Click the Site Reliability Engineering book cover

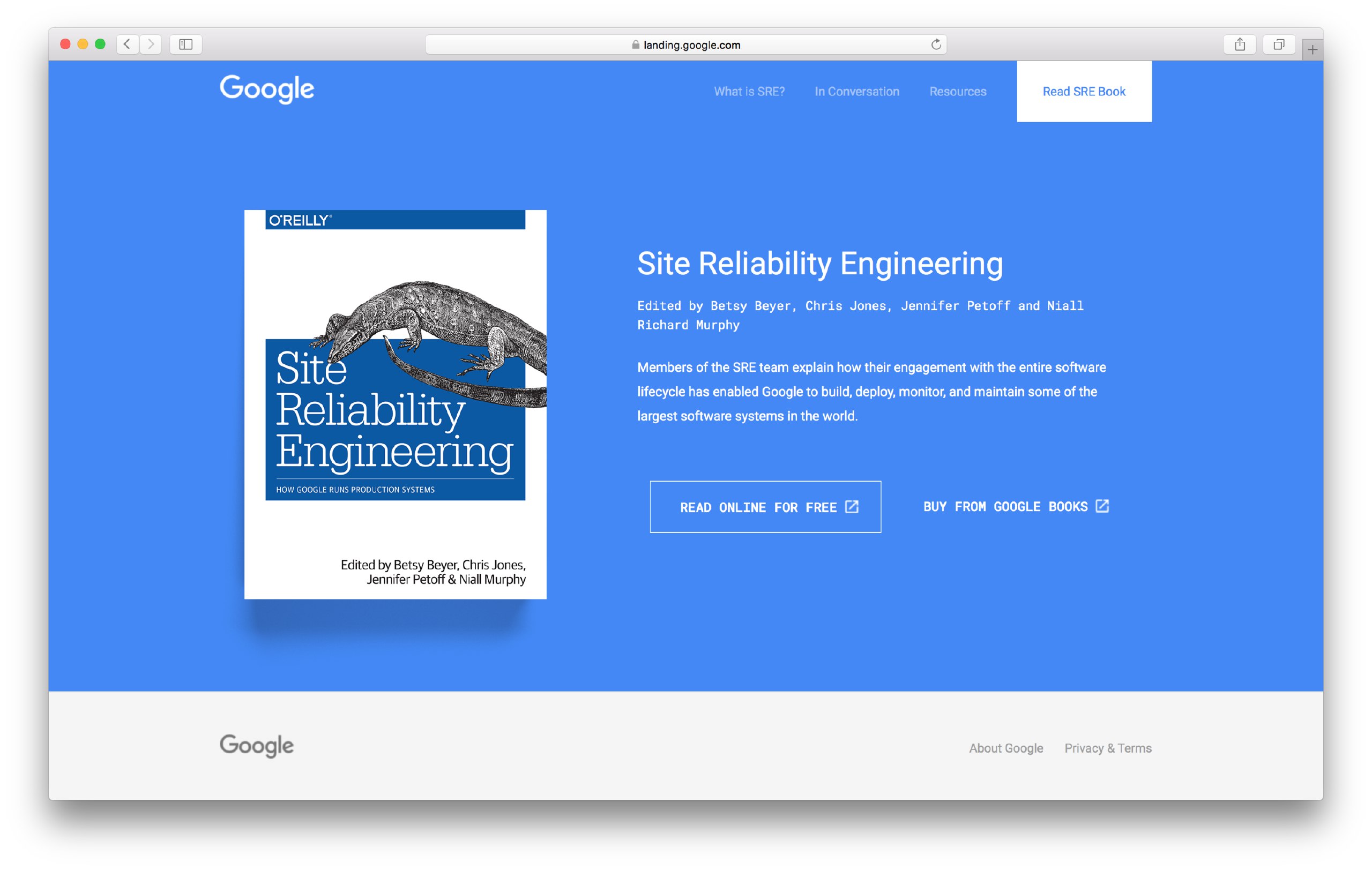pos(396,404)
